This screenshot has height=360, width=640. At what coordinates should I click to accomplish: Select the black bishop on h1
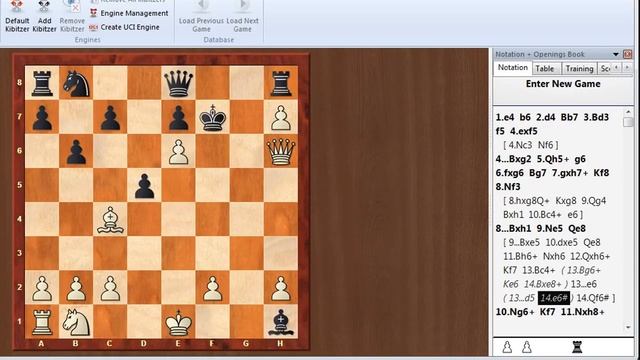pos(280,322)
